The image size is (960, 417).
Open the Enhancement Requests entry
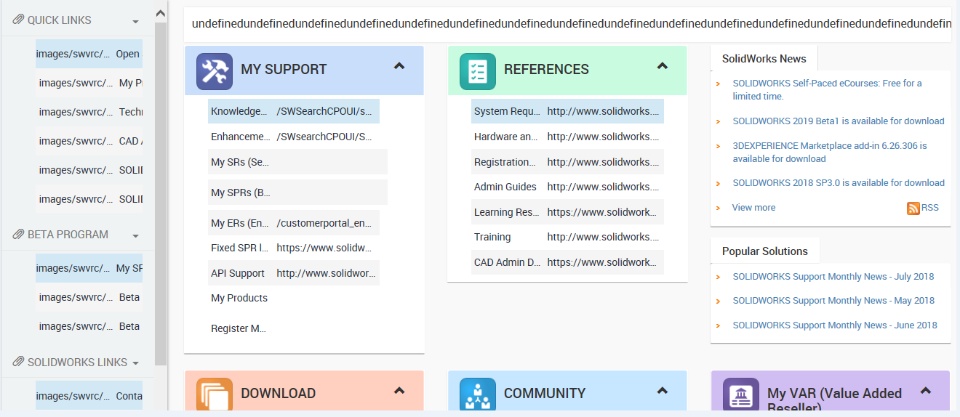294,137
